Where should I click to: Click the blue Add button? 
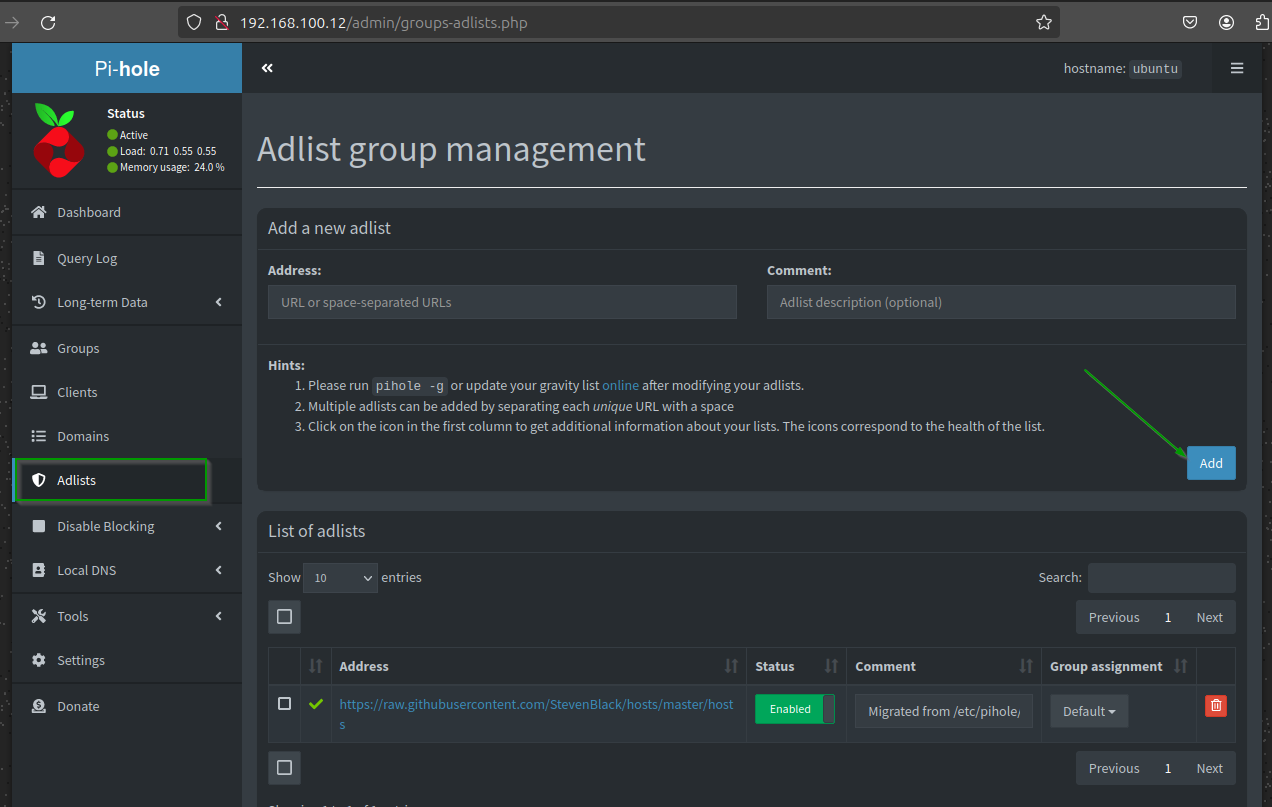tap(1211, 463)
